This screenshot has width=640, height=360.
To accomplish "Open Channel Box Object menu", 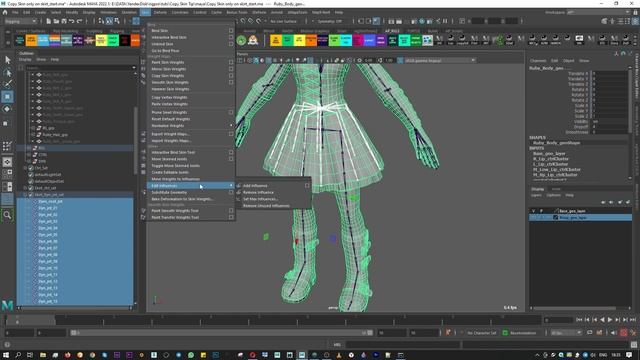I will 569,61.
